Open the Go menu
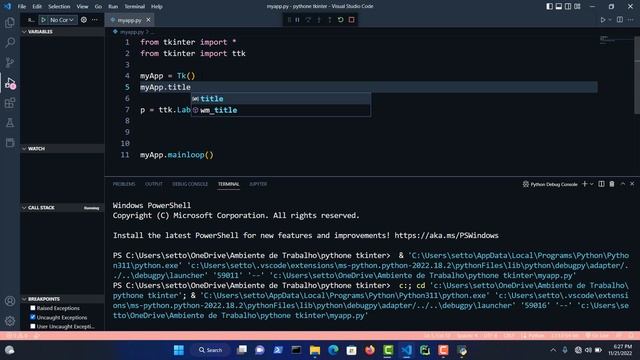The width and height of the screenshot is (640, 360). click(x=98, y=7)
